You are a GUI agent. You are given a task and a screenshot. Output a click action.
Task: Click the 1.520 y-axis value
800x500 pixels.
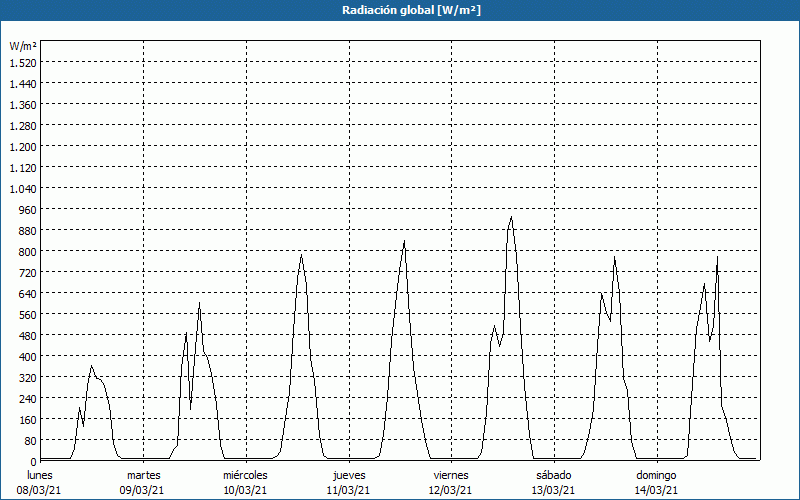(x=23, y=62)
